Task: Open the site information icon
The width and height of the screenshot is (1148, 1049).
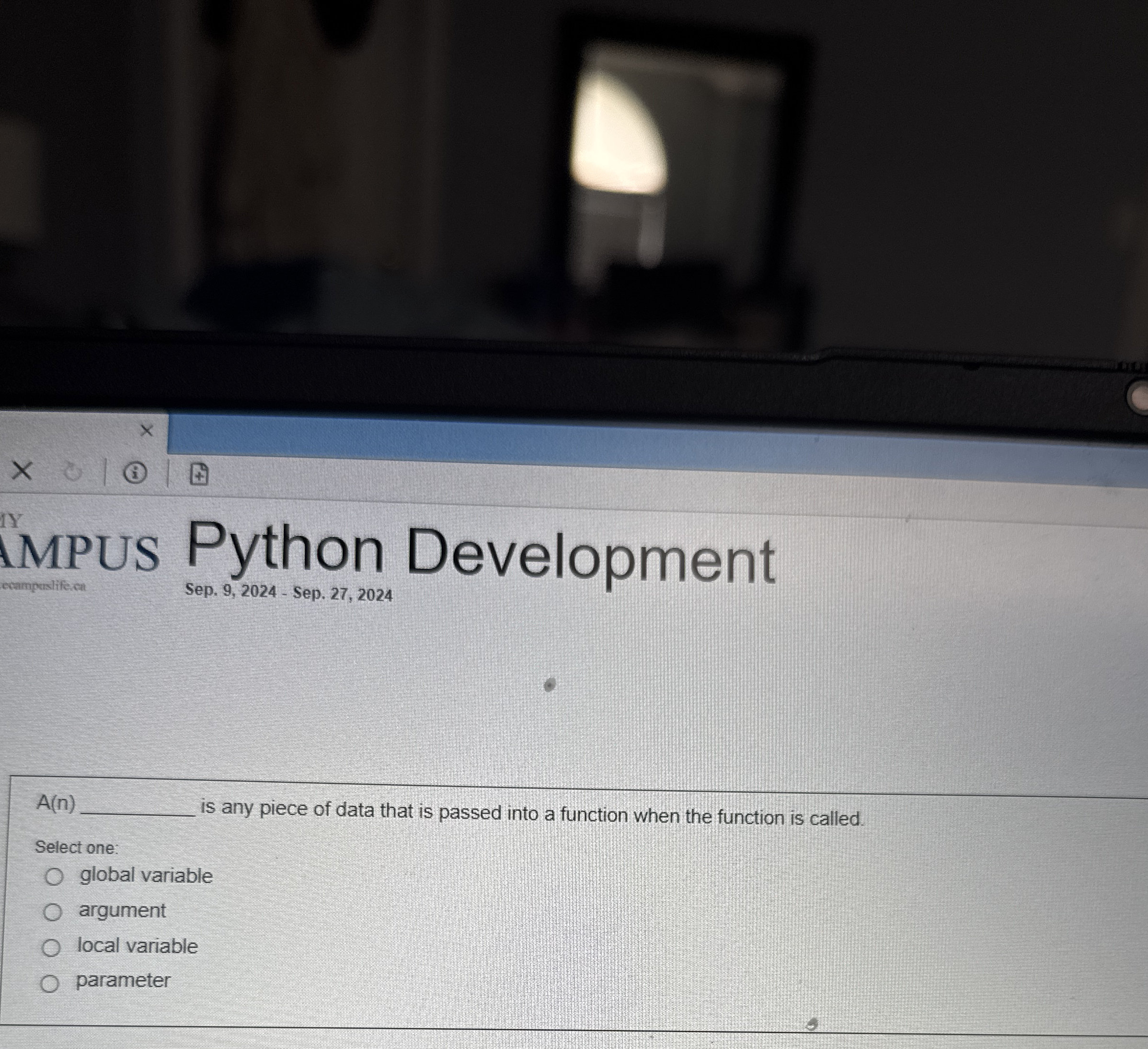Action: [136, 473]
